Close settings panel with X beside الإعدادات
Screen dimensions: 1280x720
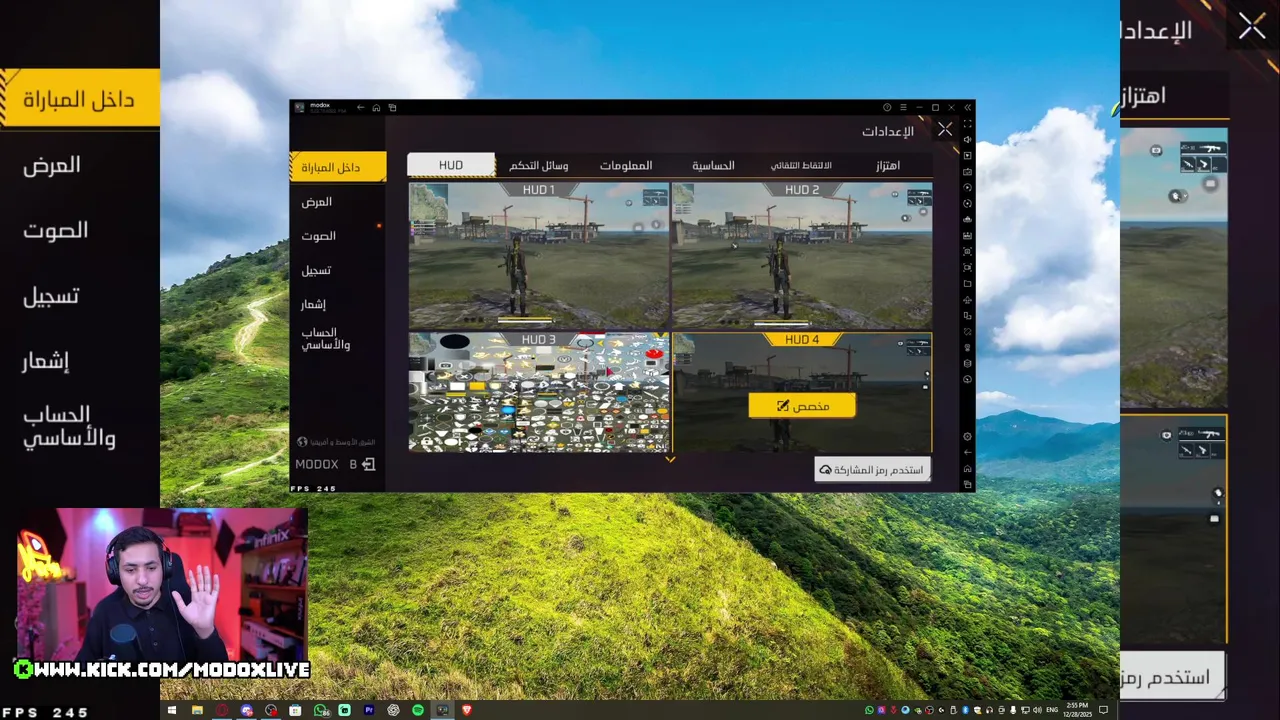945,129
